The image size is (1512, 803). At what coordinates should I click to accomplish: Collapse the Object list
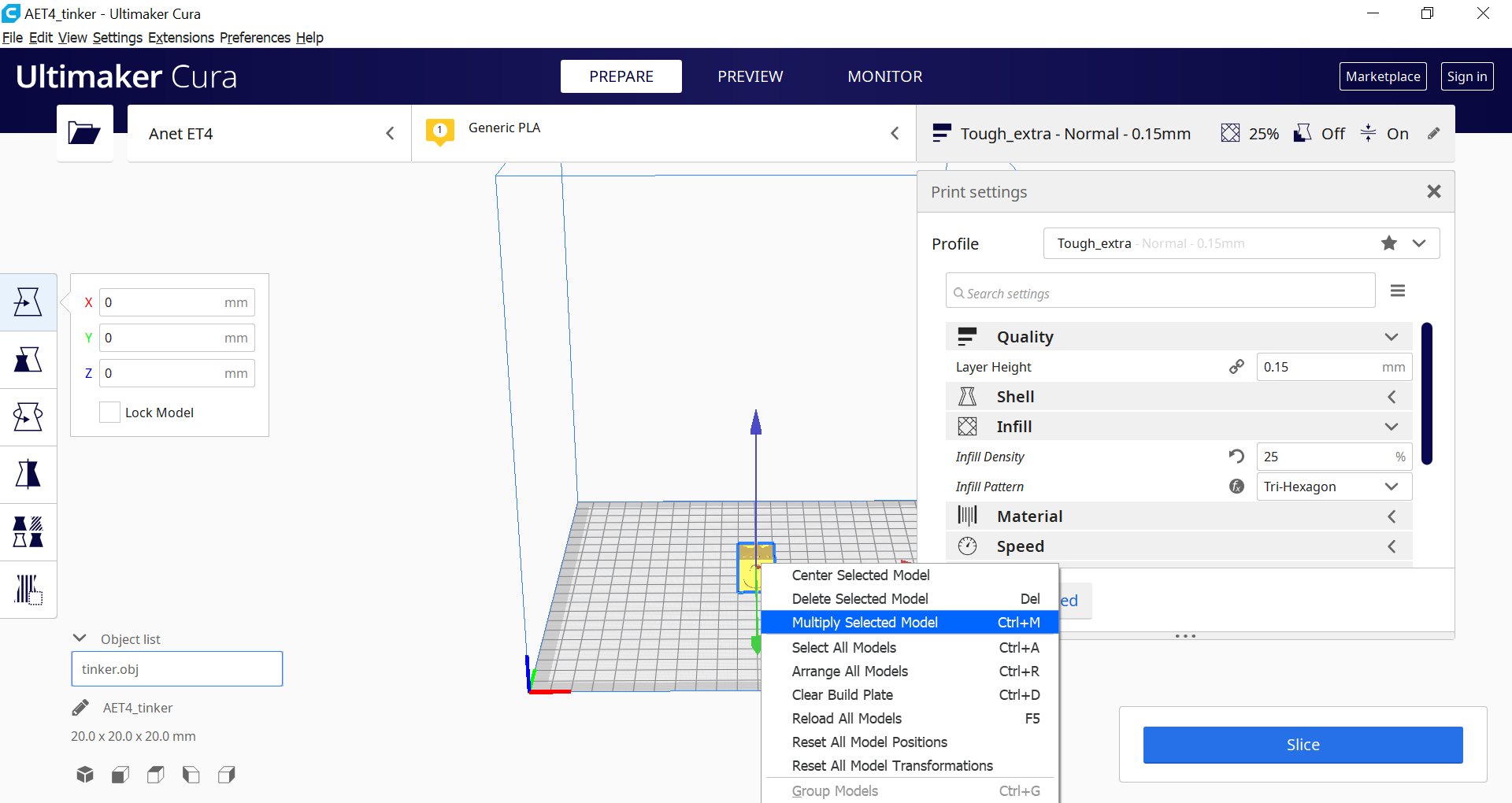pyautogui.click(x=80, y=638)
